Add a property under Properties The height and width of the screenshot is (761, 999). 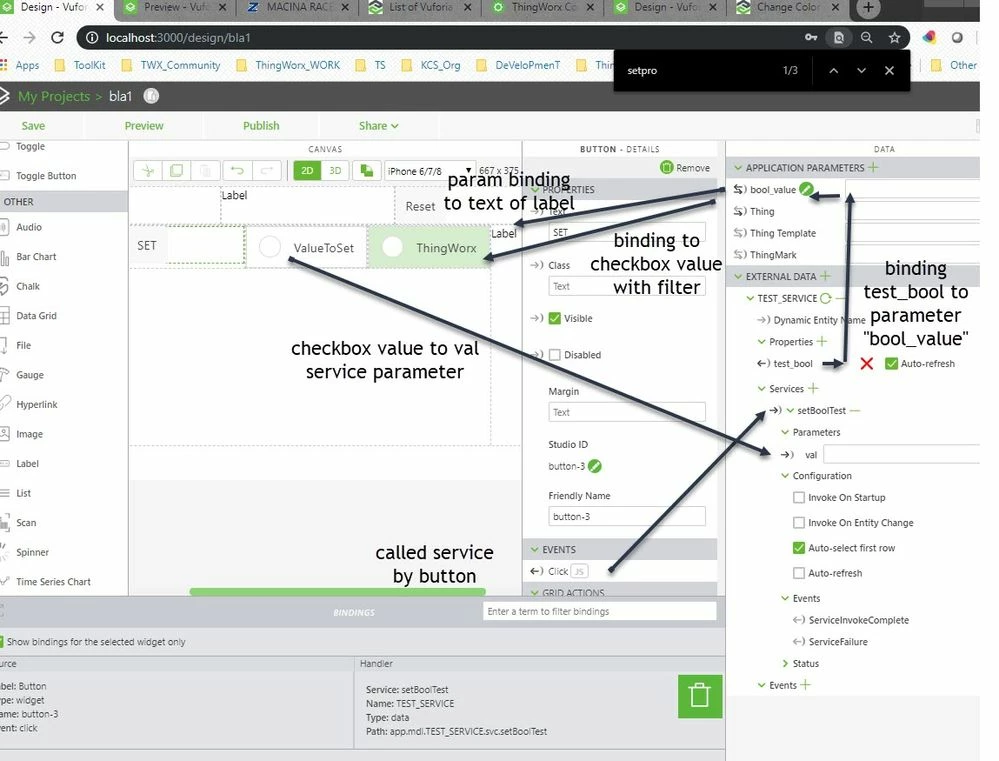(x=822, y=342)
